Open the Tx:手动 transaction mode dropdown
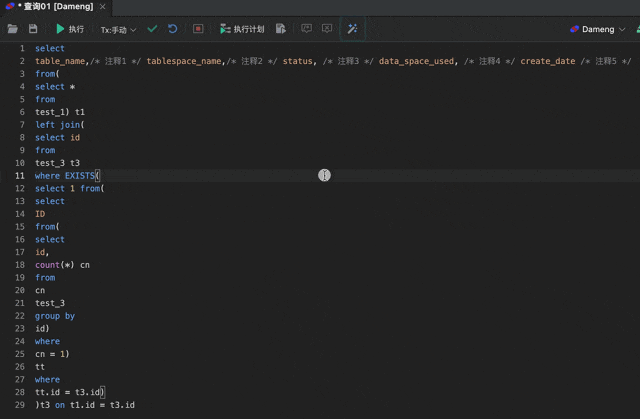640x419 pixels. (x=118, y=30)
